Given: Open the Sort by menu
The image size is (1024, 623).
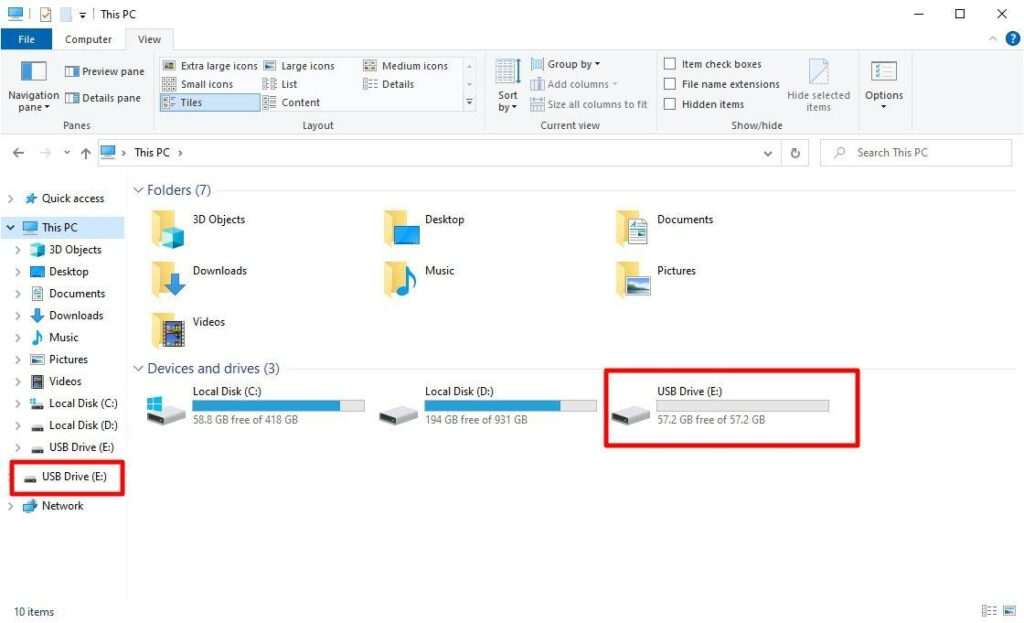Looking at the screenshot, I should coord(507,86).
